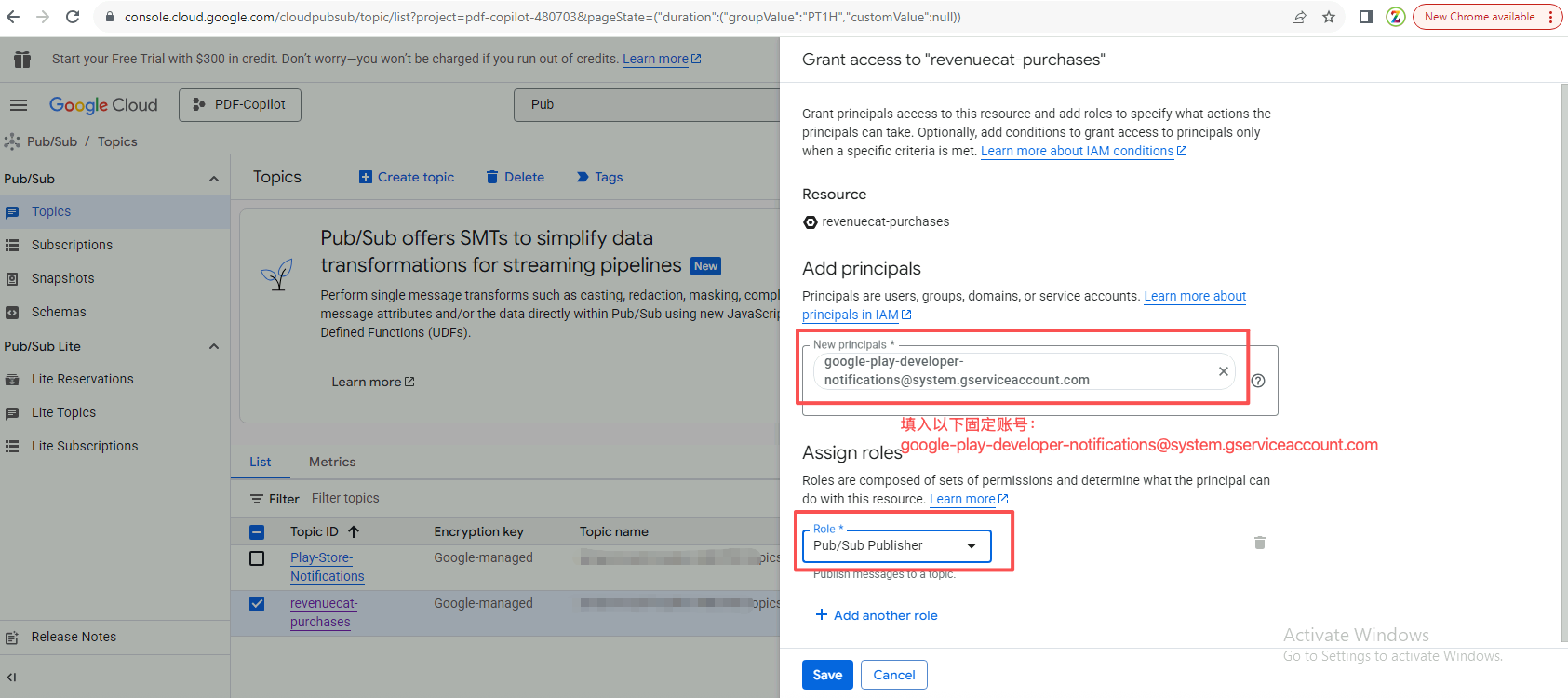Uncheck the revenuecat-purchases row checkbox
The height and width of the screenshot is (698, 1568).
click(x=258, y=604)
